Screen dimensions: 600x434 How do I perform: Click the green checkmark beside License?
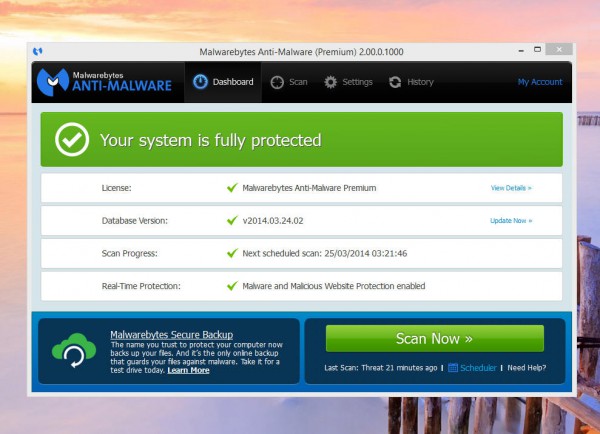pos(232,188)
